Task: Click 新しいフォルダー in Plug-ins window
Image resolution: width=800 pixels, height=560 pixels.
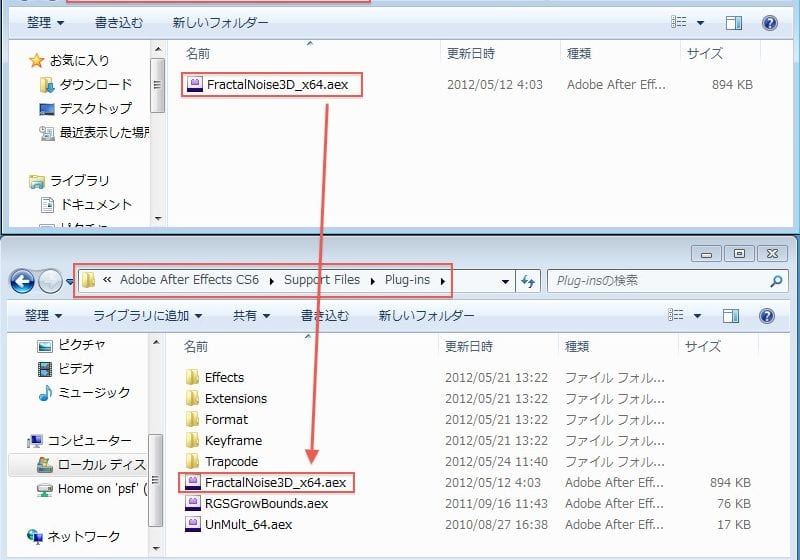Action: click(426, 316)
